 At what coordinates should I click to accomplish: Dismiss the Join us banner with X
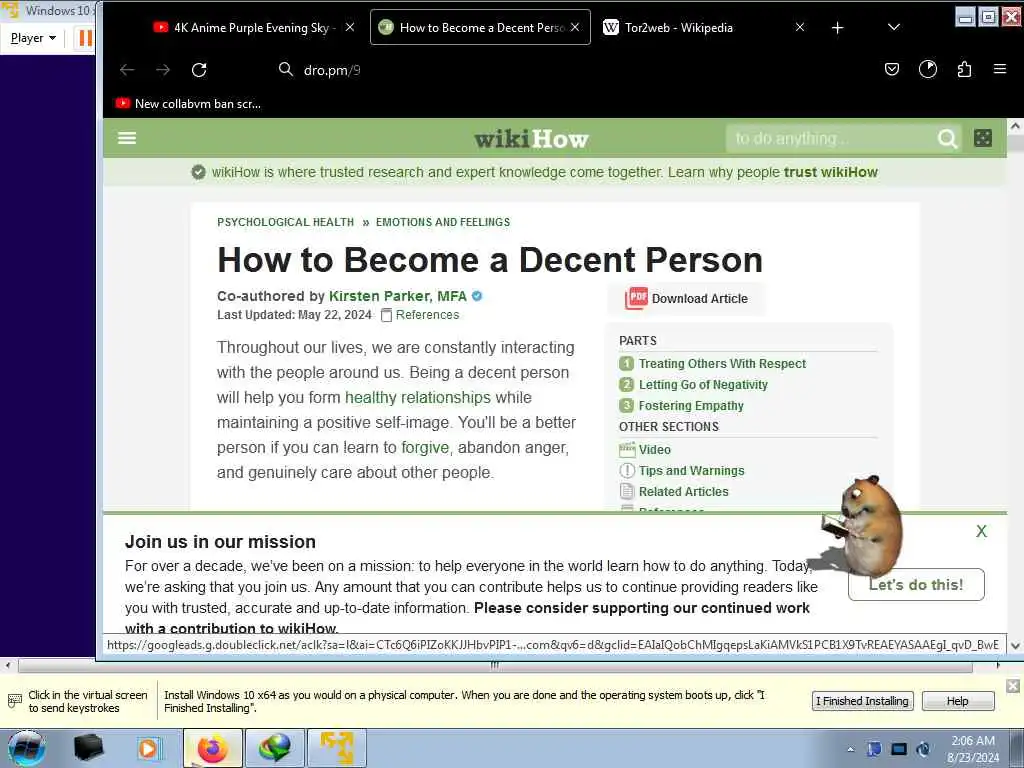981,532
